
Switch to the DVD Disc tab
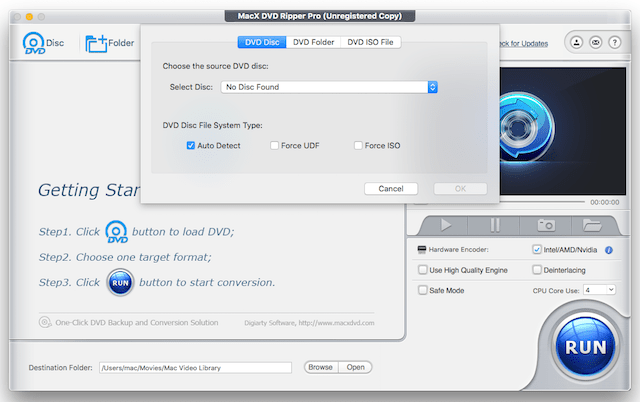(x=262, y=42)
